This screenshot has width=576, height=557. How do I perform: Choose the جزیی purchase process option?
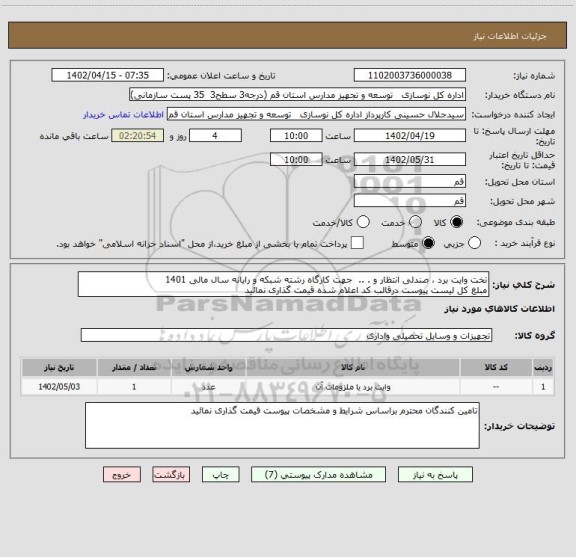coord(474,243)
